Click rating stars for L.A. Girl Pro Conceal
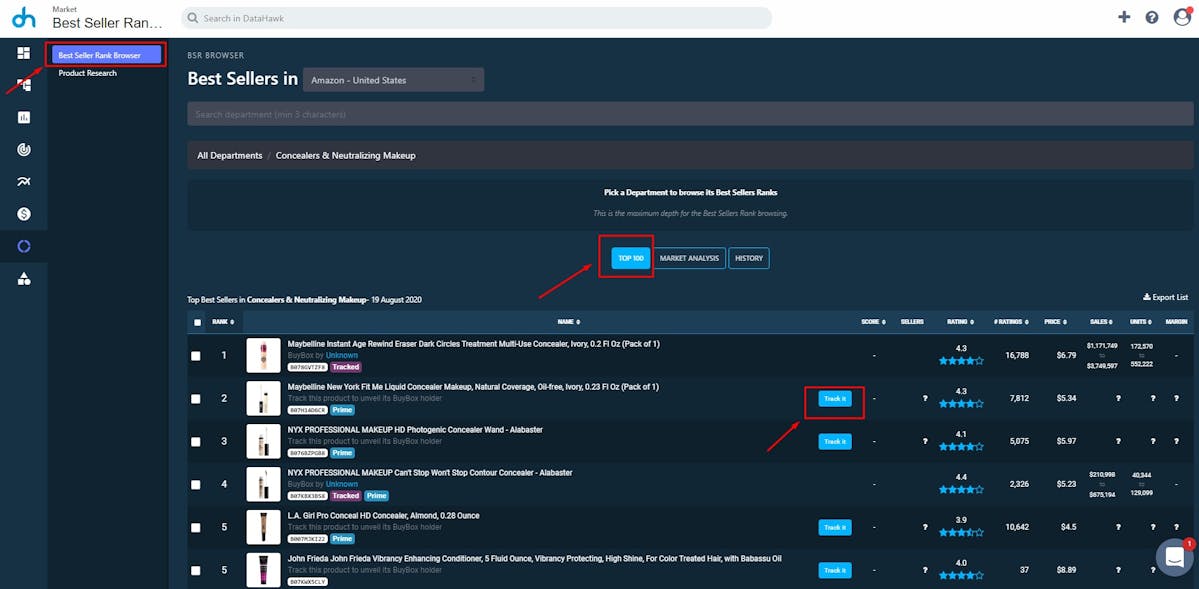 point(961,532)
